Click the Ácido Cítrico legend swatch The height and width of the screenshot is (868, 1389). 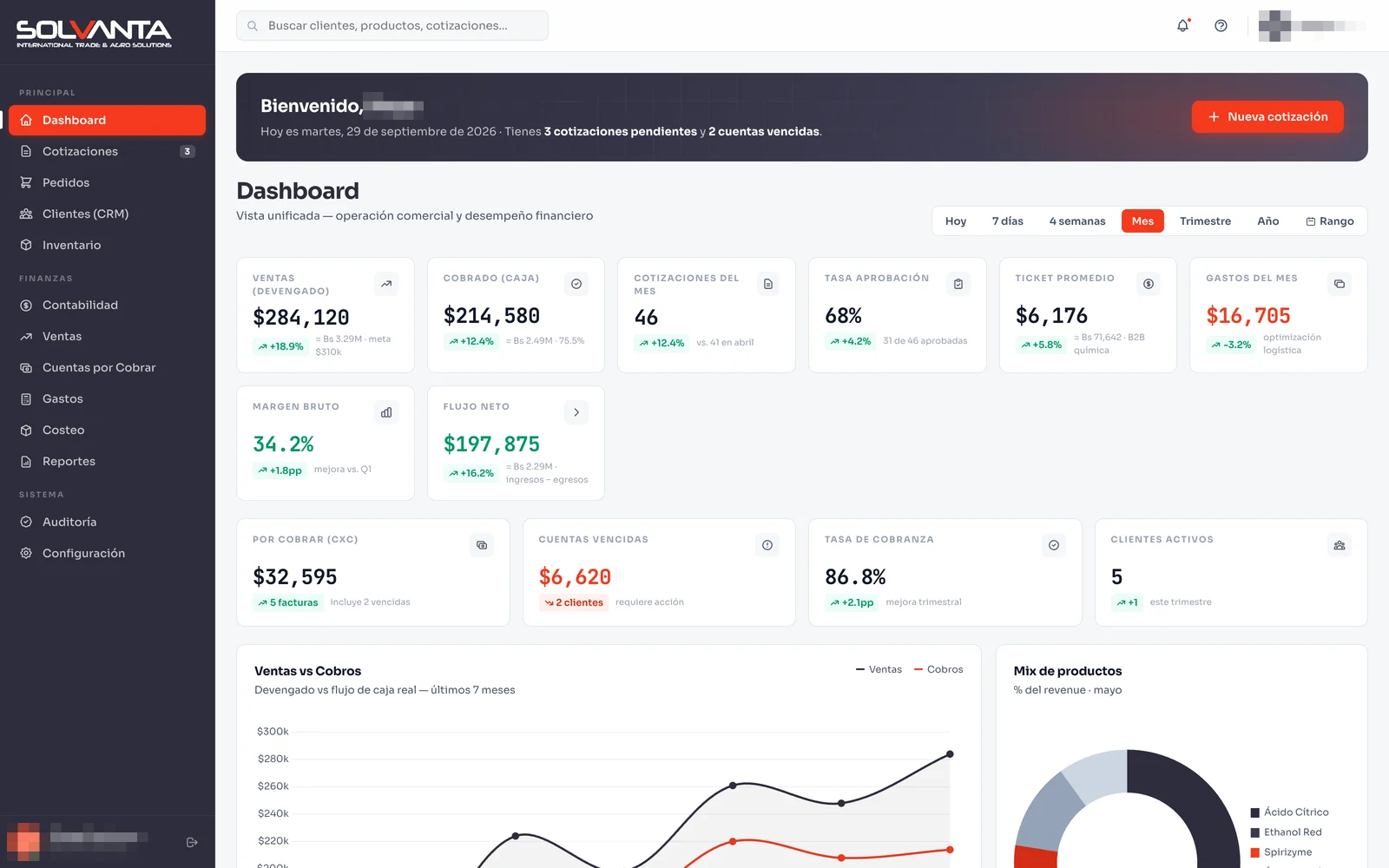pos(1254,812)
